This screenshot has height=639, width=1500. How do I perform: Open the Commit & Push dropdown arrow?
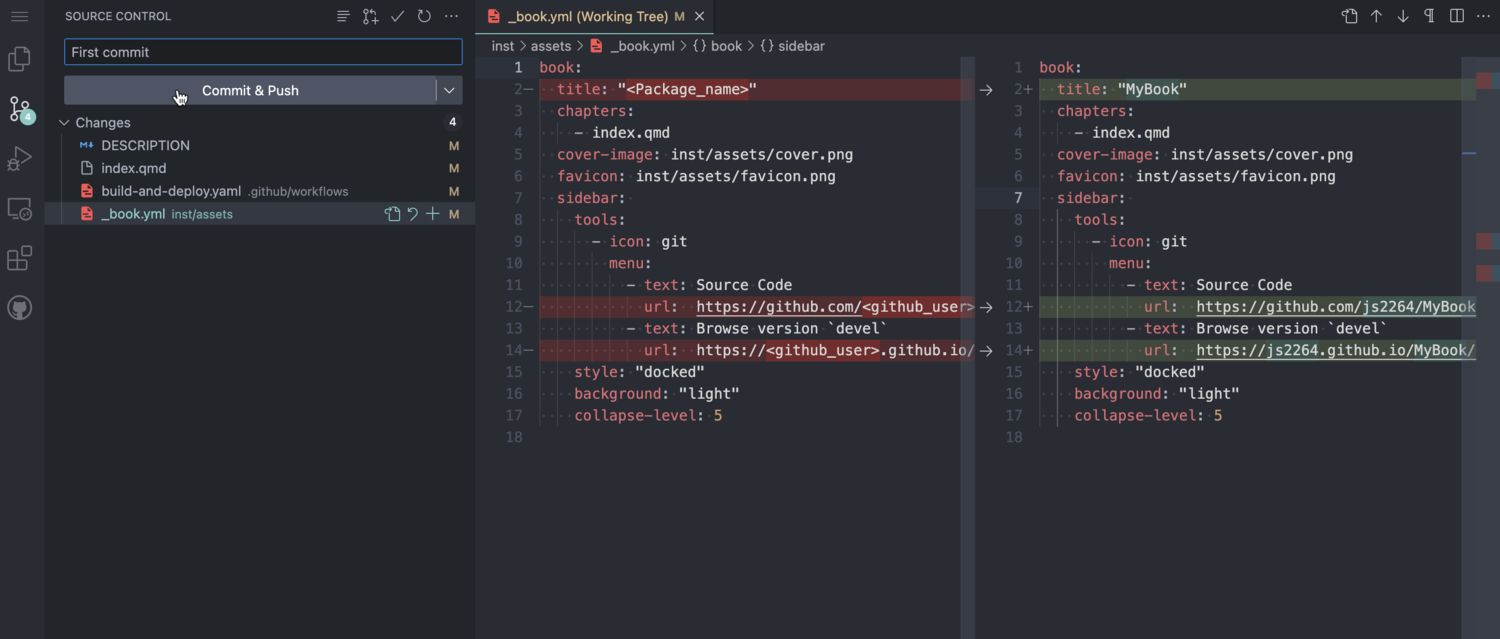[449, 90]
